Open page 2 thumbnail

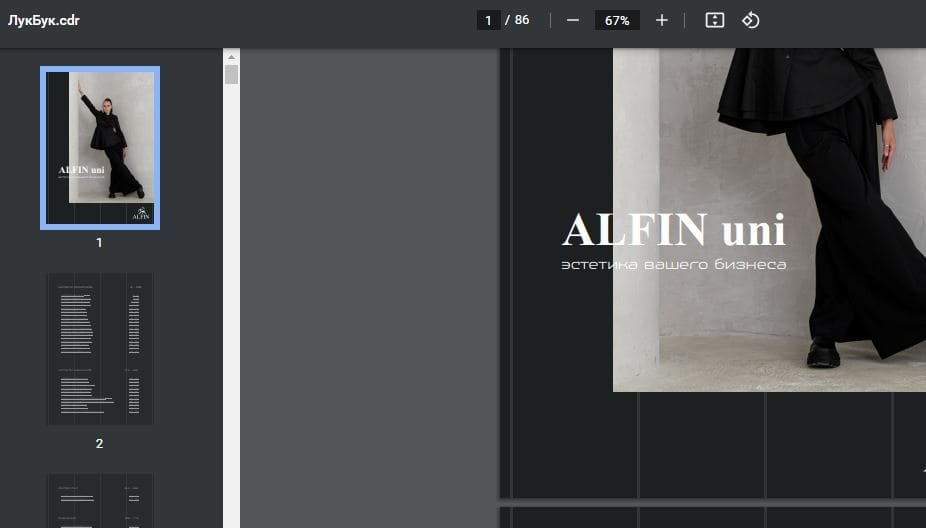100,348
